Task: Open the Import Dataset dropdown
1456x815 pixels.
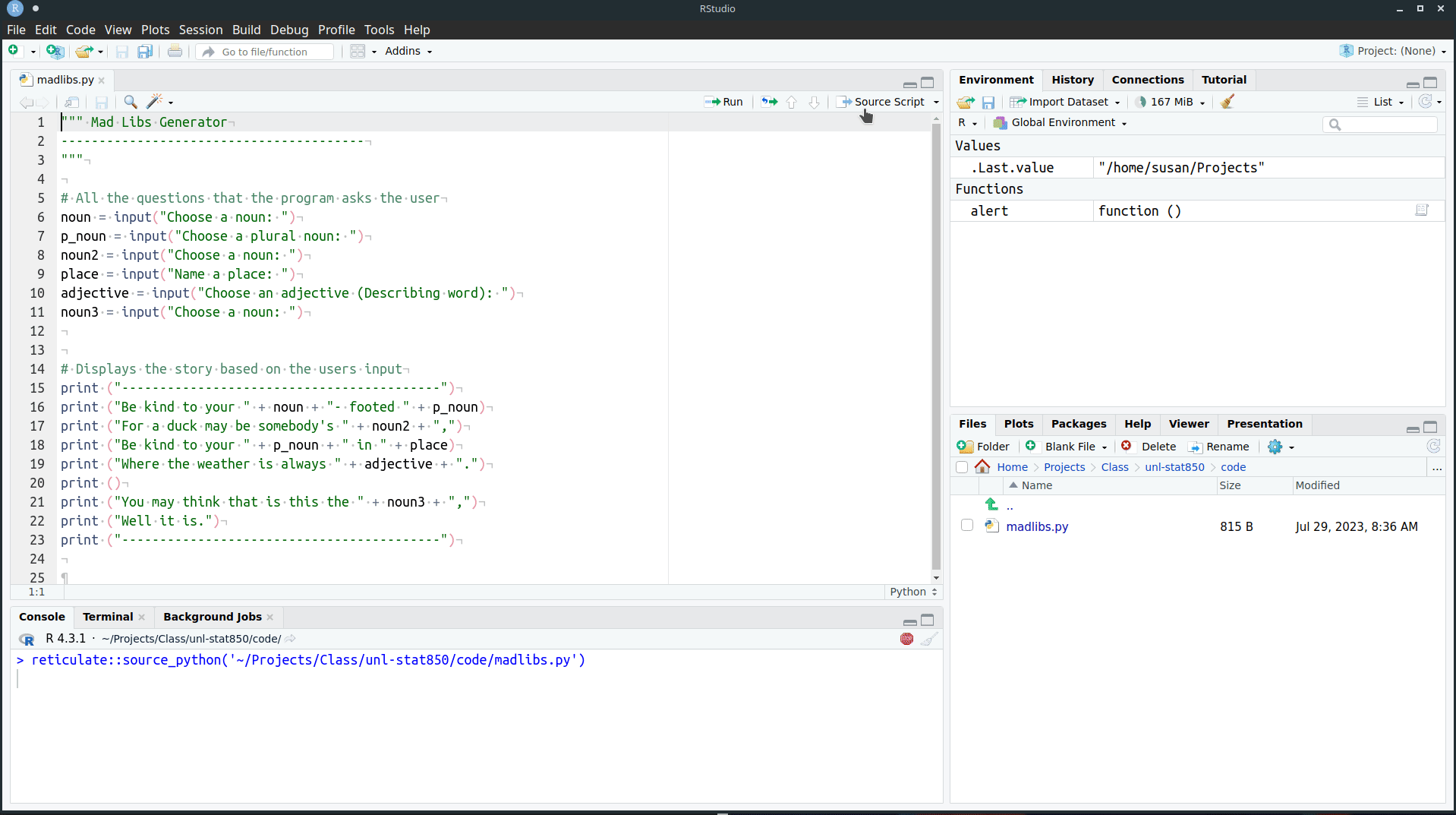Action: tap(1117, 101)
